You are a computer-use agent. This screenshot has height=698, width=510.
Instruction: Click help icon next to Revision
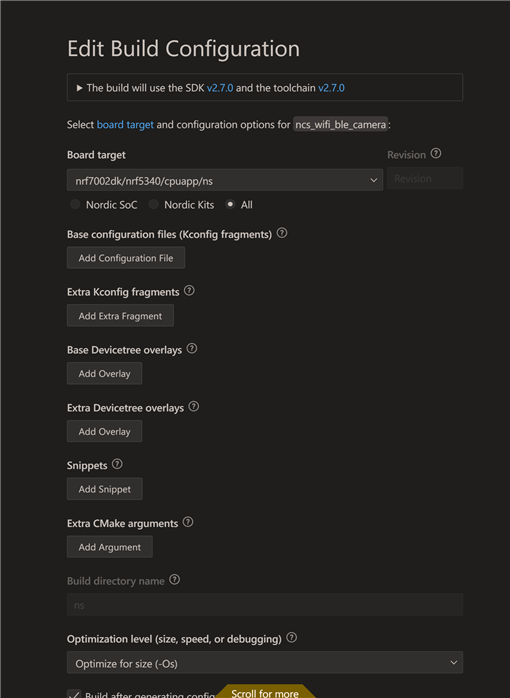(436, 154)
